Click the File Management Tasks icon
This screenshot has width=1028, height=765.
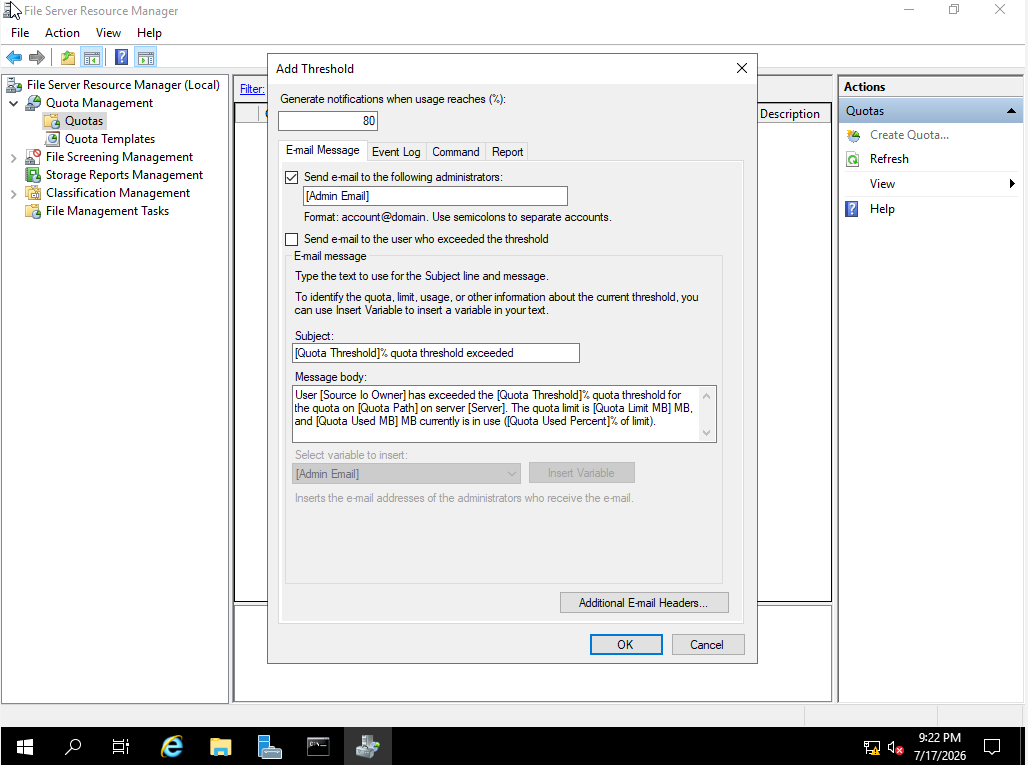(x=33, y=211)
